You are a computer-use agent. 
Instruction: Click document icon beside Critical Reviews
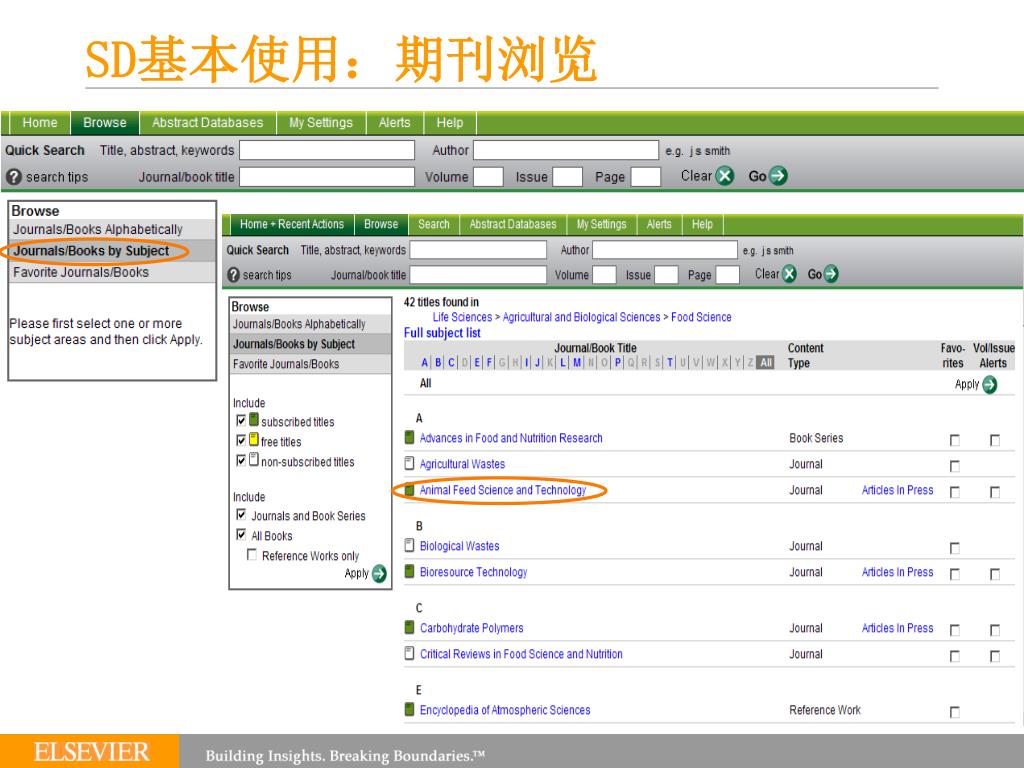(x=409, y=653)
